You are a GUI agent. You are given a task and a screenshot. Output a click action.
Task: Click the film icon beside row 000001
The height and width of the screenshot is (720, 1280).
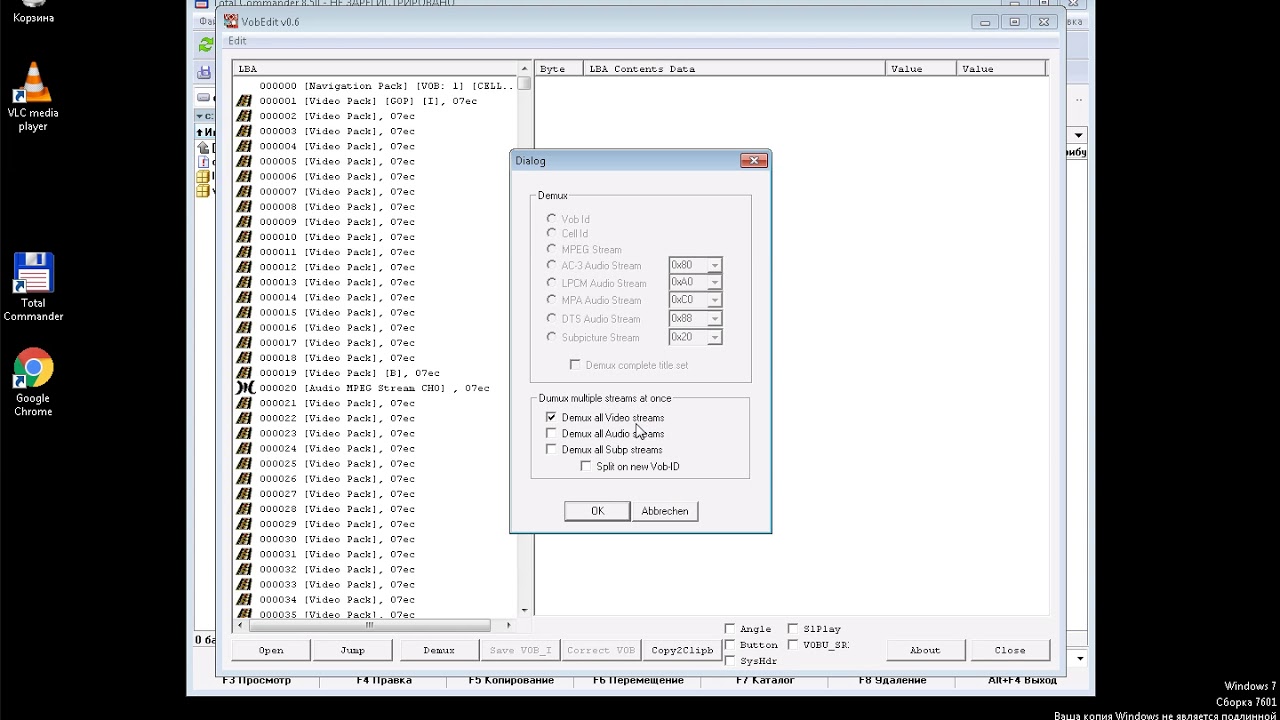pyautogui.click(x=244, y=101)
